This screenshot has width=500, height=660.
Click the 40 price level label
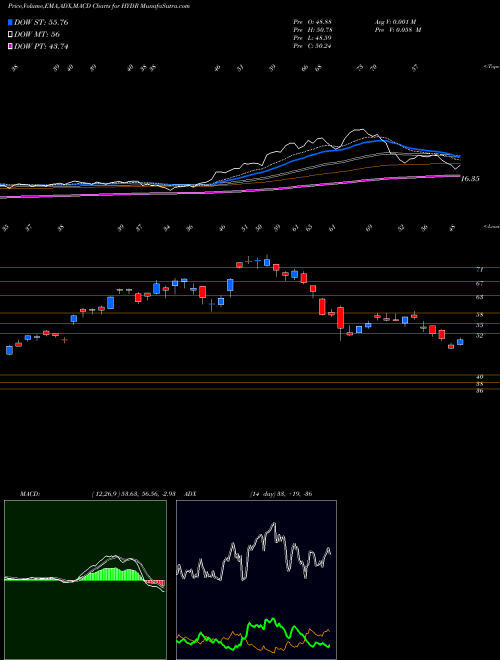479,377
